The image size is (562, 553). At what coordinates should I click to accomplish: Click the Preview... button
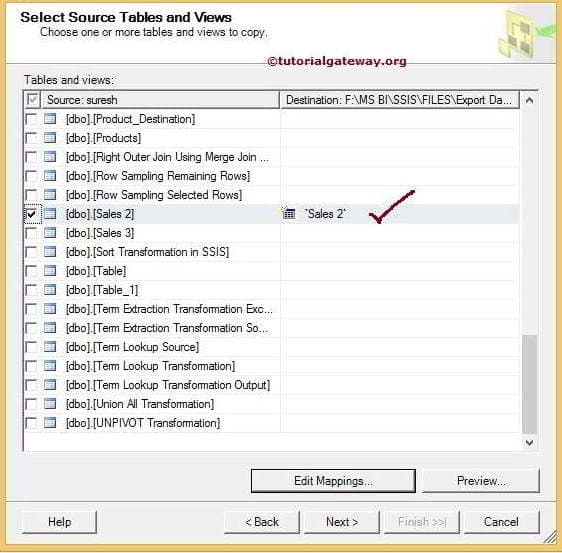(481, 481)
